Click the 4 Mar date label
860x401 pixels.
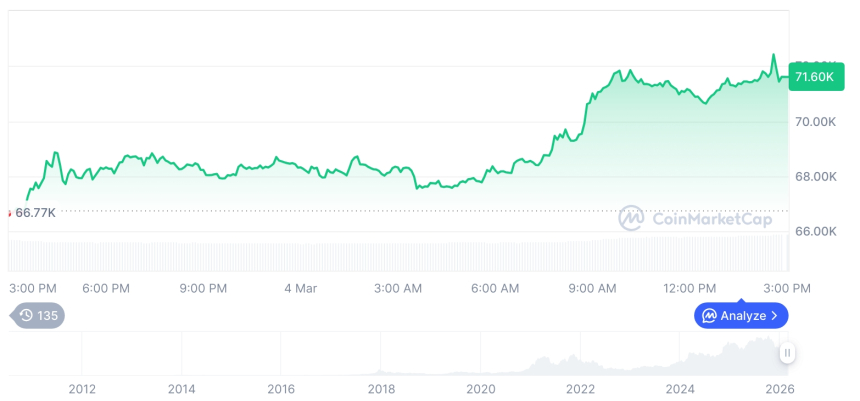click(300, 288)
